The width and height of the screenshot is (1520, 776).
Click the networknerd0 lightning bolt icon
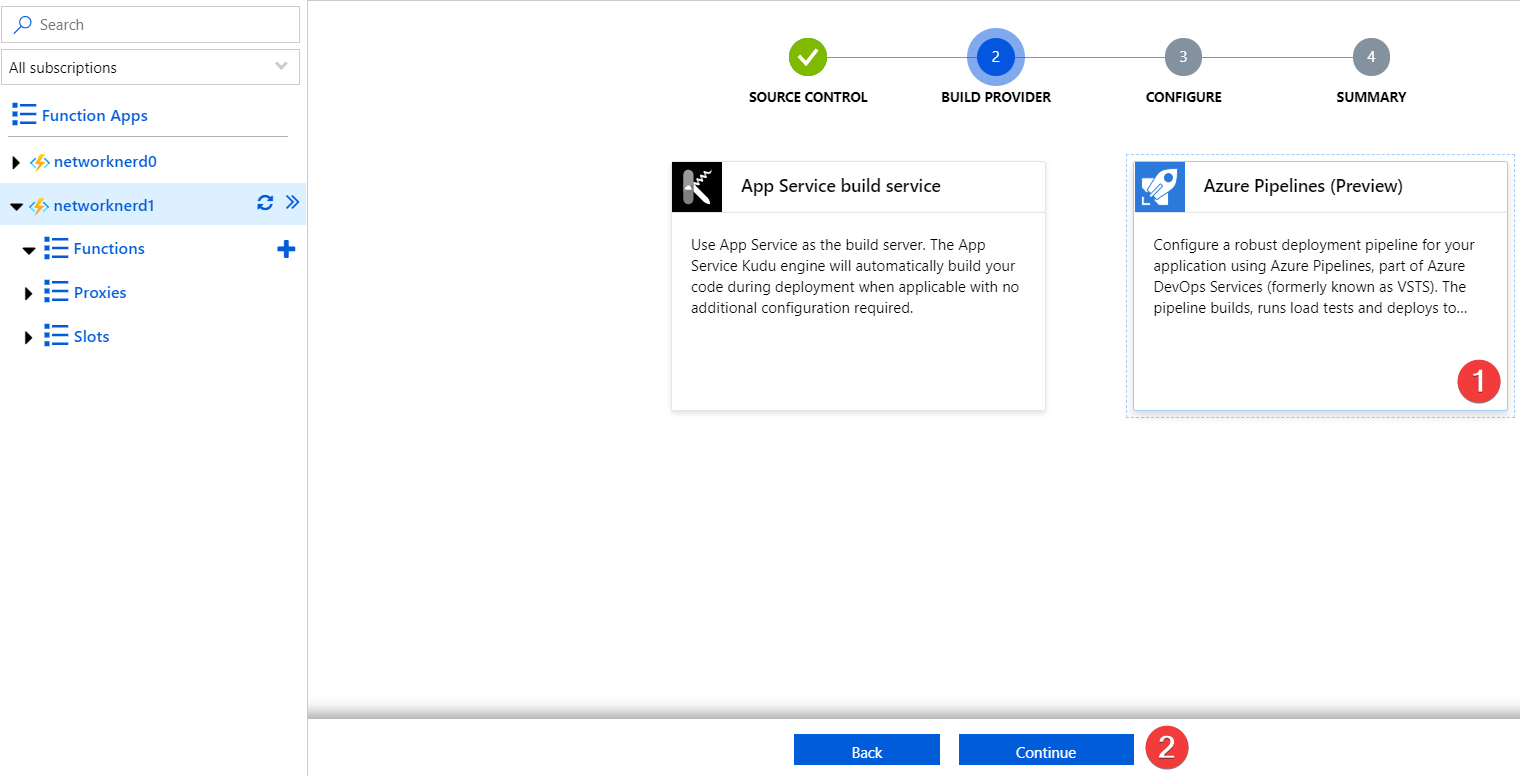[39, 162]
